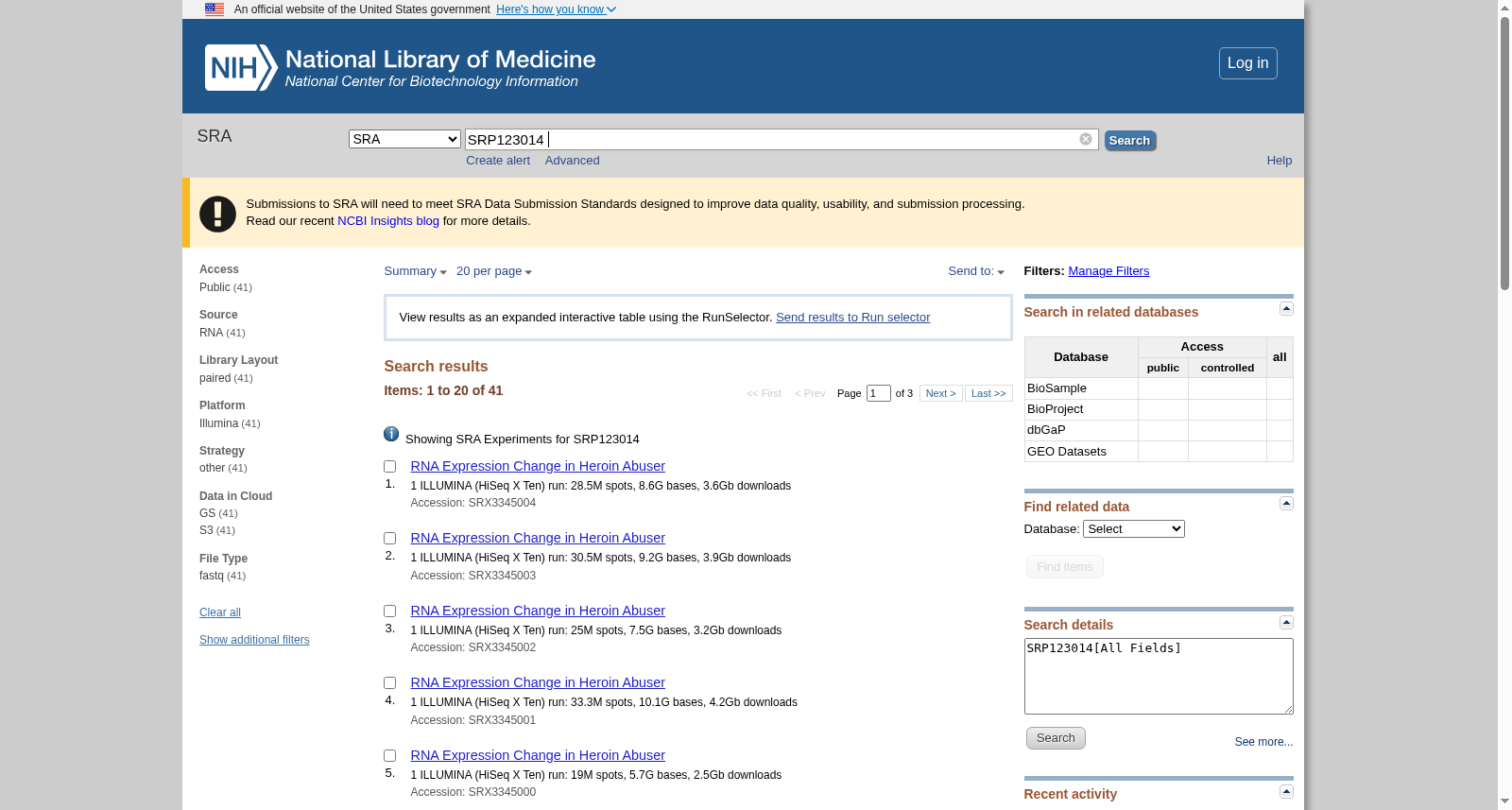Expand Here's how you know
Image resolution: width=1512 pixels, height=810 pixels.
pyautogui.click(x=556, y=9)
